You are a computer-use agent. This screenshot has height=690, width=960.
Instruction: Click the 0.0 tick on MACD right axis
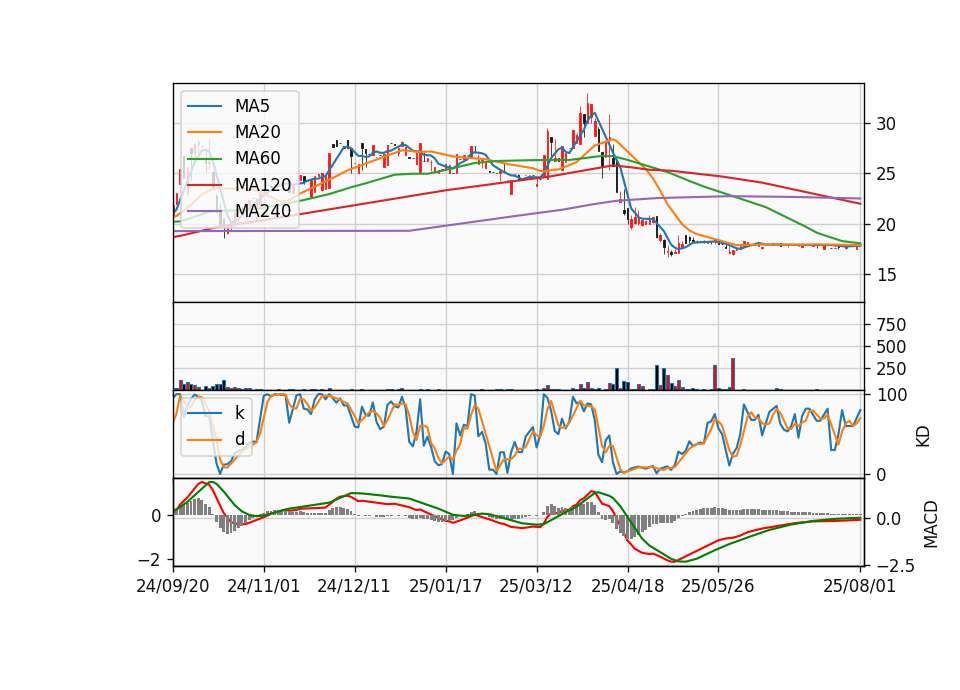coord(888,519)
